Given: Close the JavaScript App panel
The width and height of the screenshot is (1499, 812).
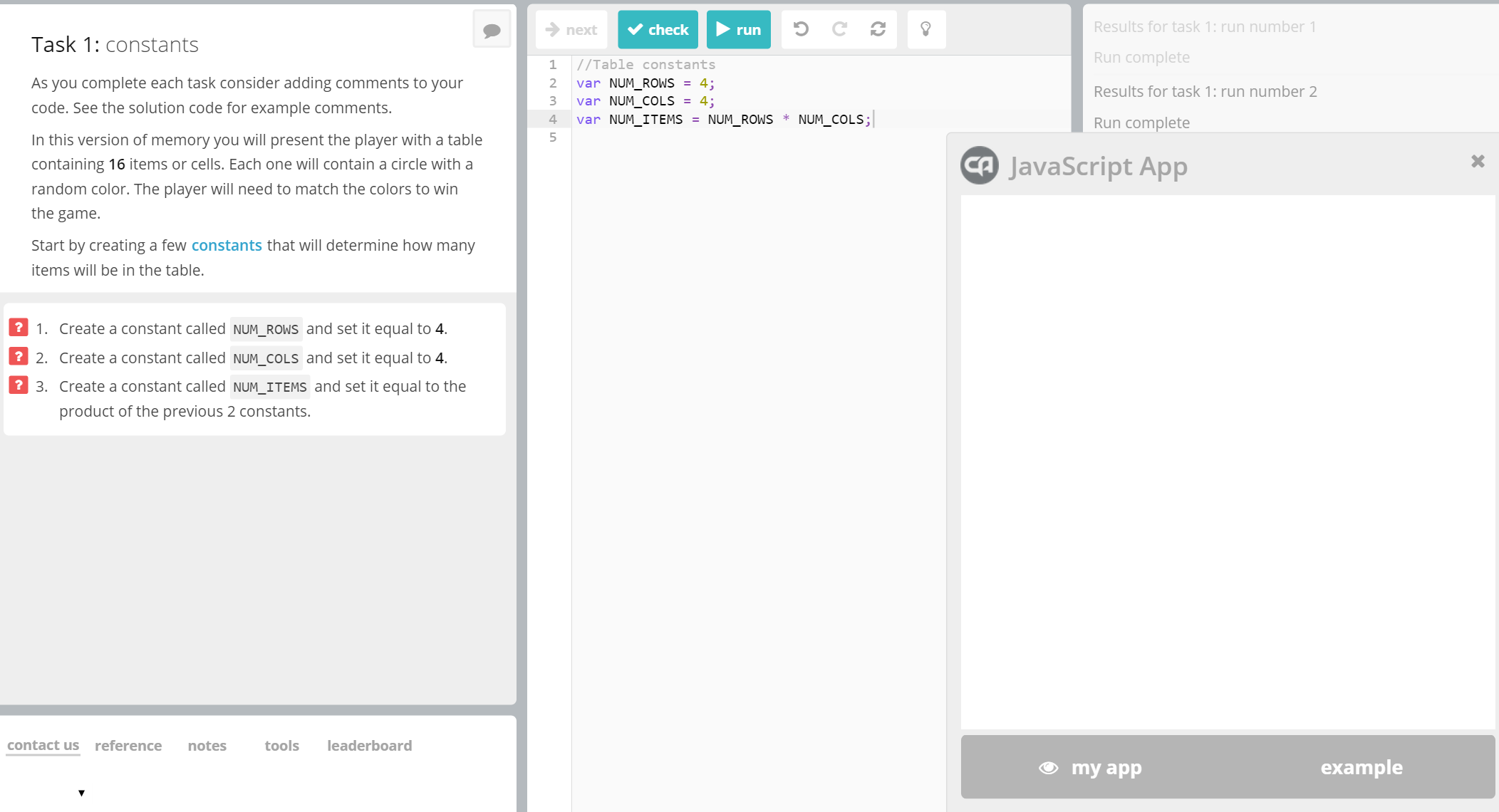Looking at the screenshot, I should (1478, 162).
